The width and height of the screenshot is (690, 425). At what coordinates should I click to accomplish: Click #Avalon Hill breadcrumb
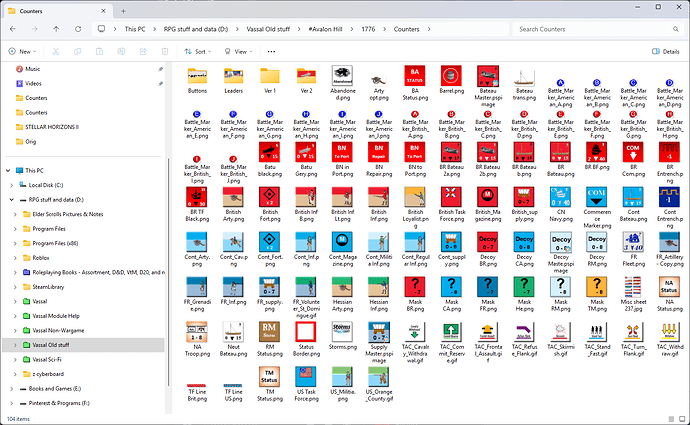(x=325, y=29)
